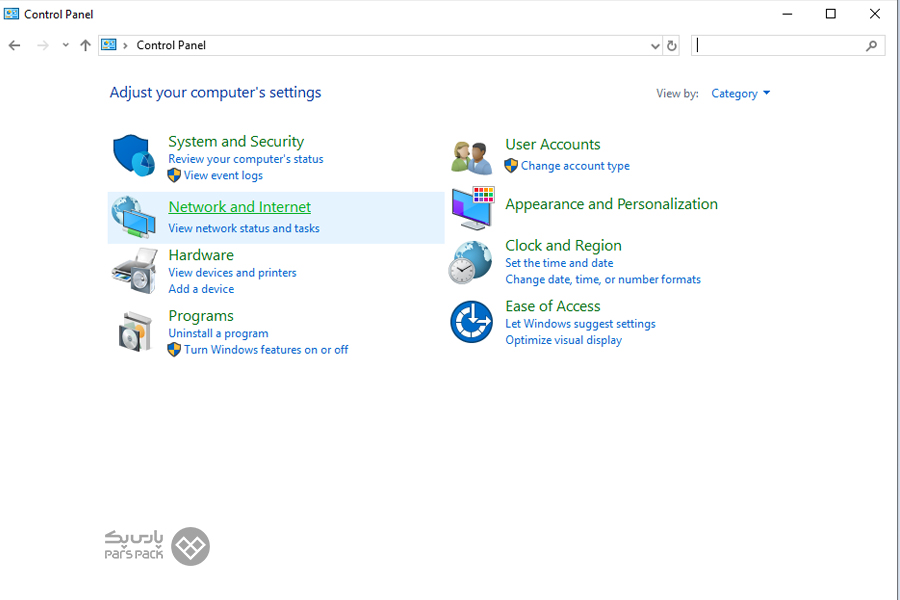Select Change date, time, or number formats
The width and height of the screenshot is (900, 600).
point(603,280)
